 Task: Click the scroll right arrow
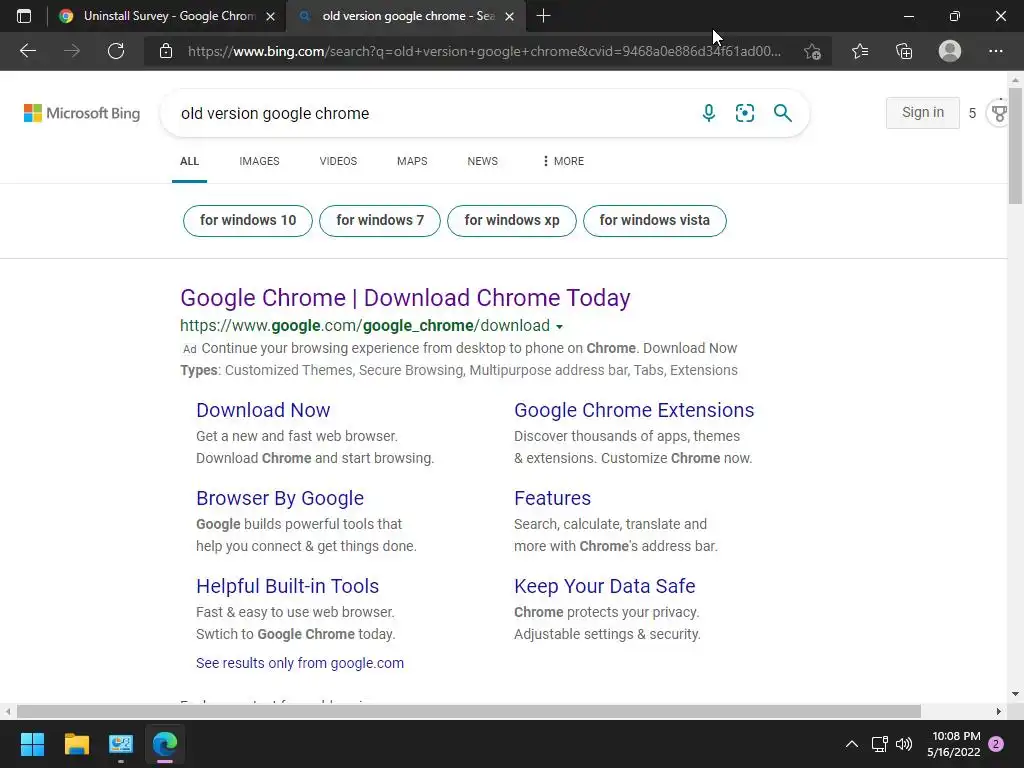999,711
